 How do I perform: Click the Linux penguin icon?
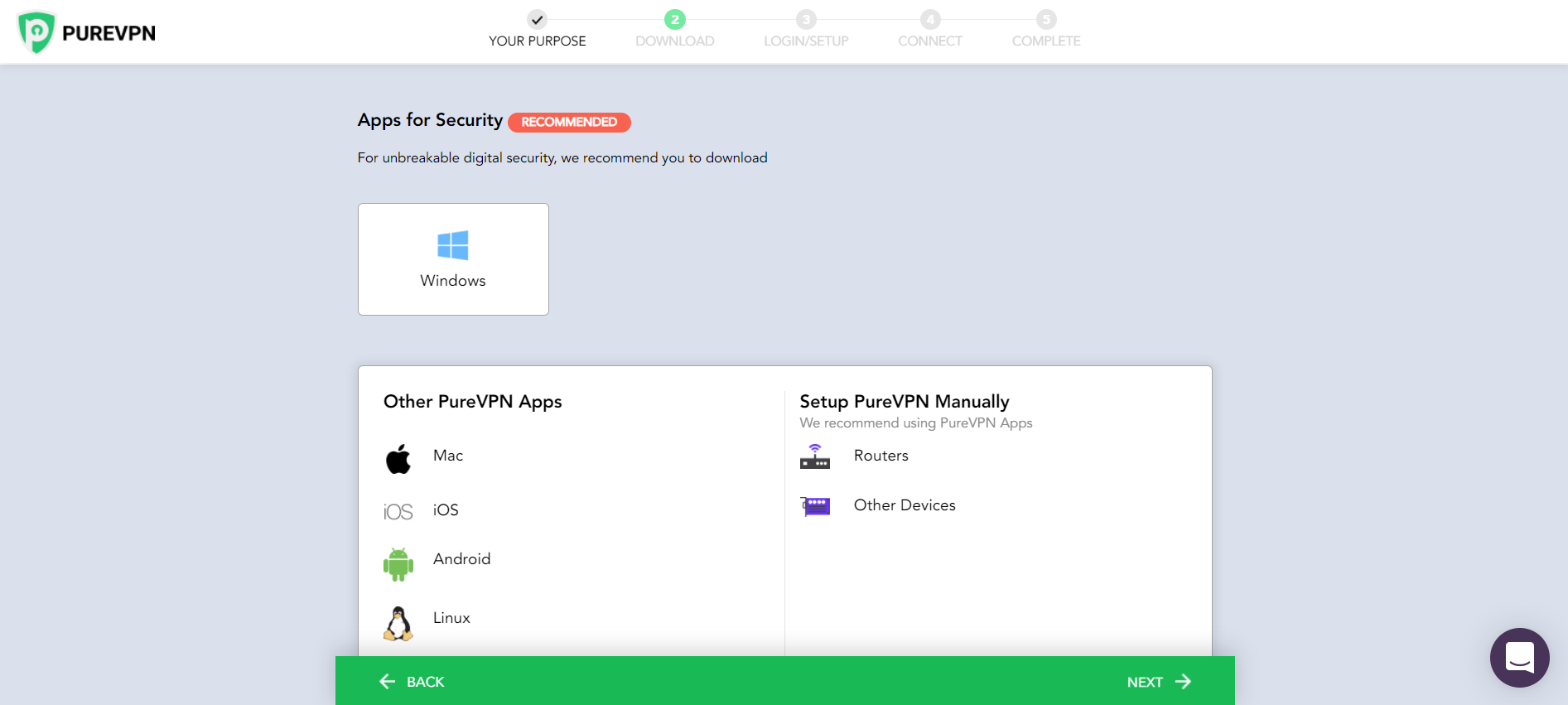(398, 624)
